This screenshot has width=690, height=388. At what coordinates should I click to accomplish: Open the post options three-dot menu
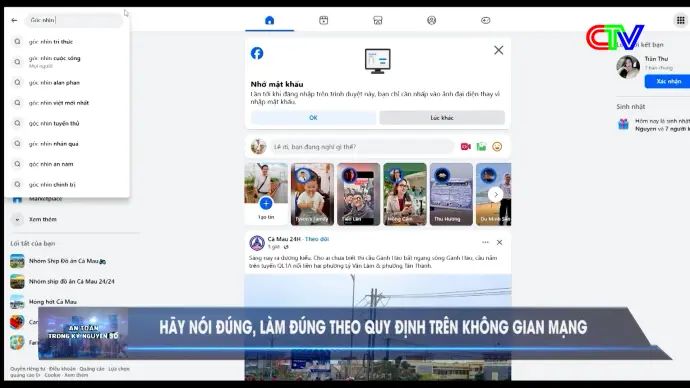tap(485, 242)
